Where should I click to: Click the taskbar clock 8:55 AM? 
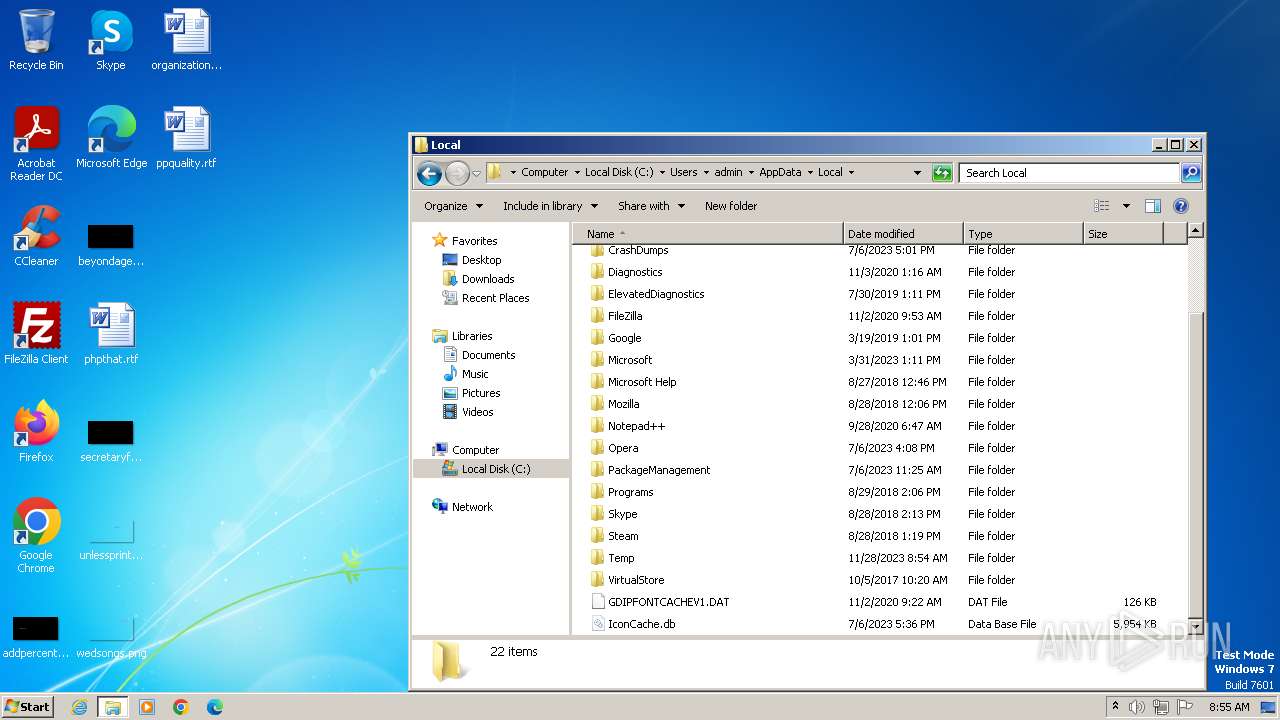(1229, 707)
